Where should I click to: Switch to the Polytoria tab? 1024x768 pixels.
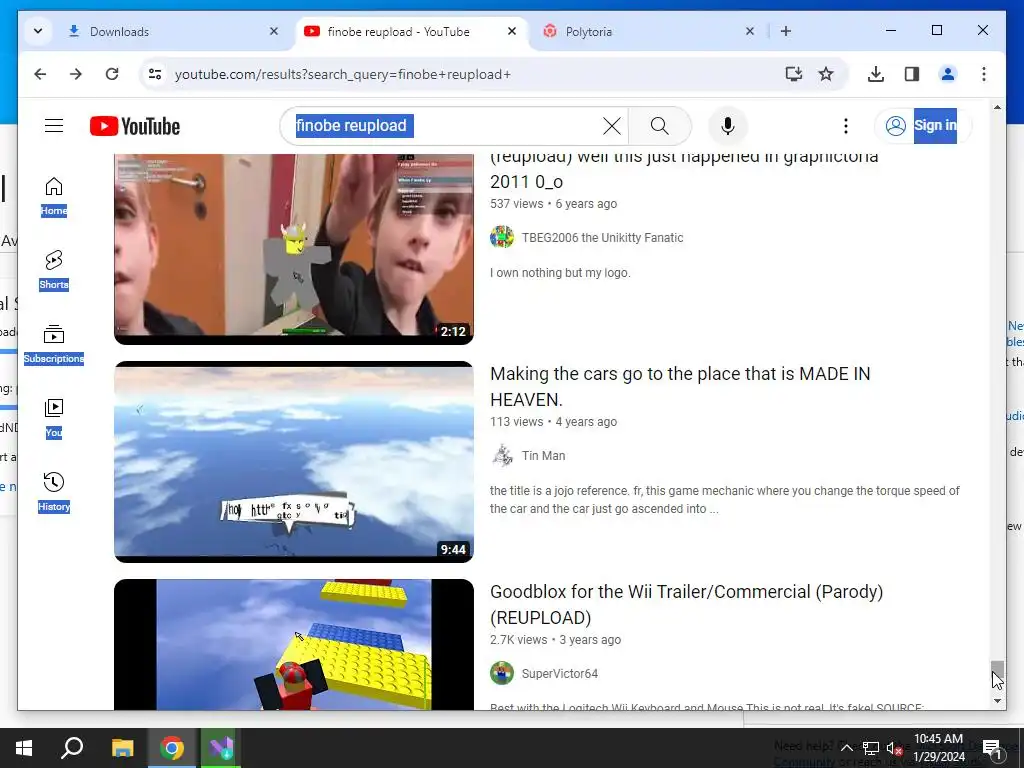point(648,31)
